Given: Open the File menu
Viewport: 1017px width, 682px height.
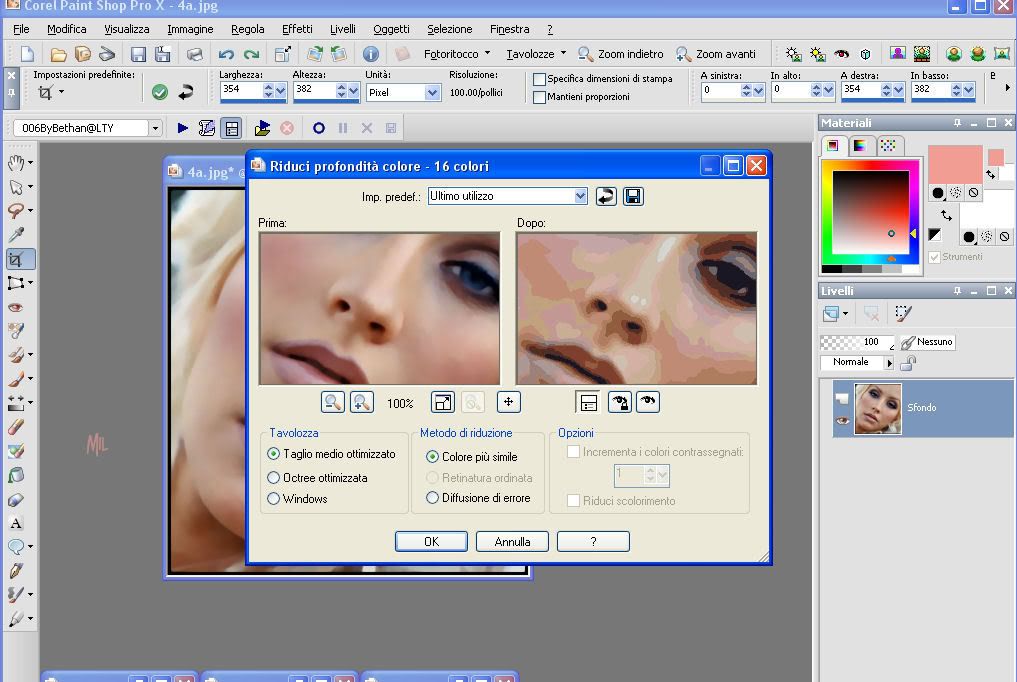Looking at the screenshot, I should coord(21,29).
